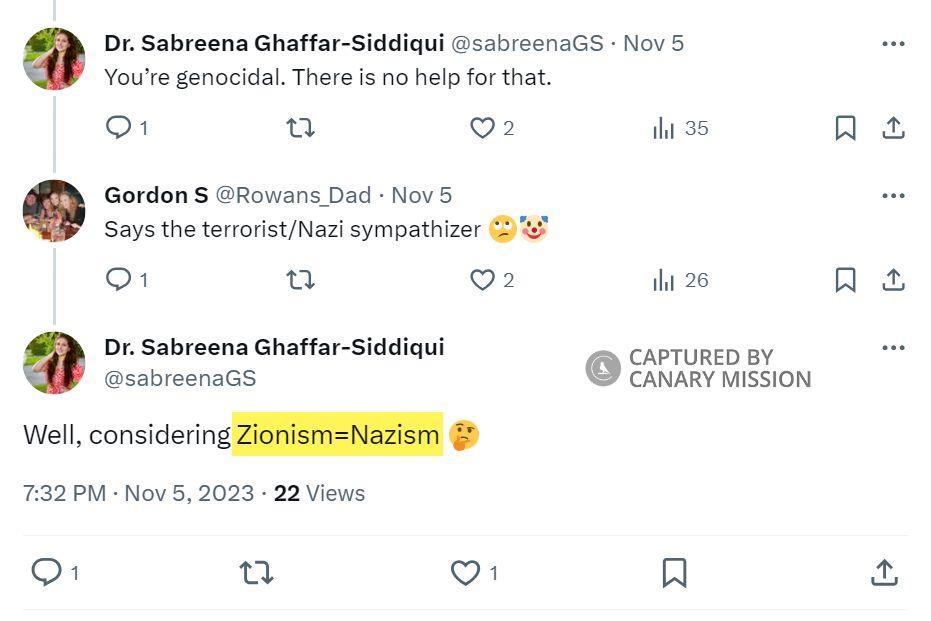Open more options on the bottom tweet
The width and height of the screenshot is (931, 621).
[x=892, y=347]
